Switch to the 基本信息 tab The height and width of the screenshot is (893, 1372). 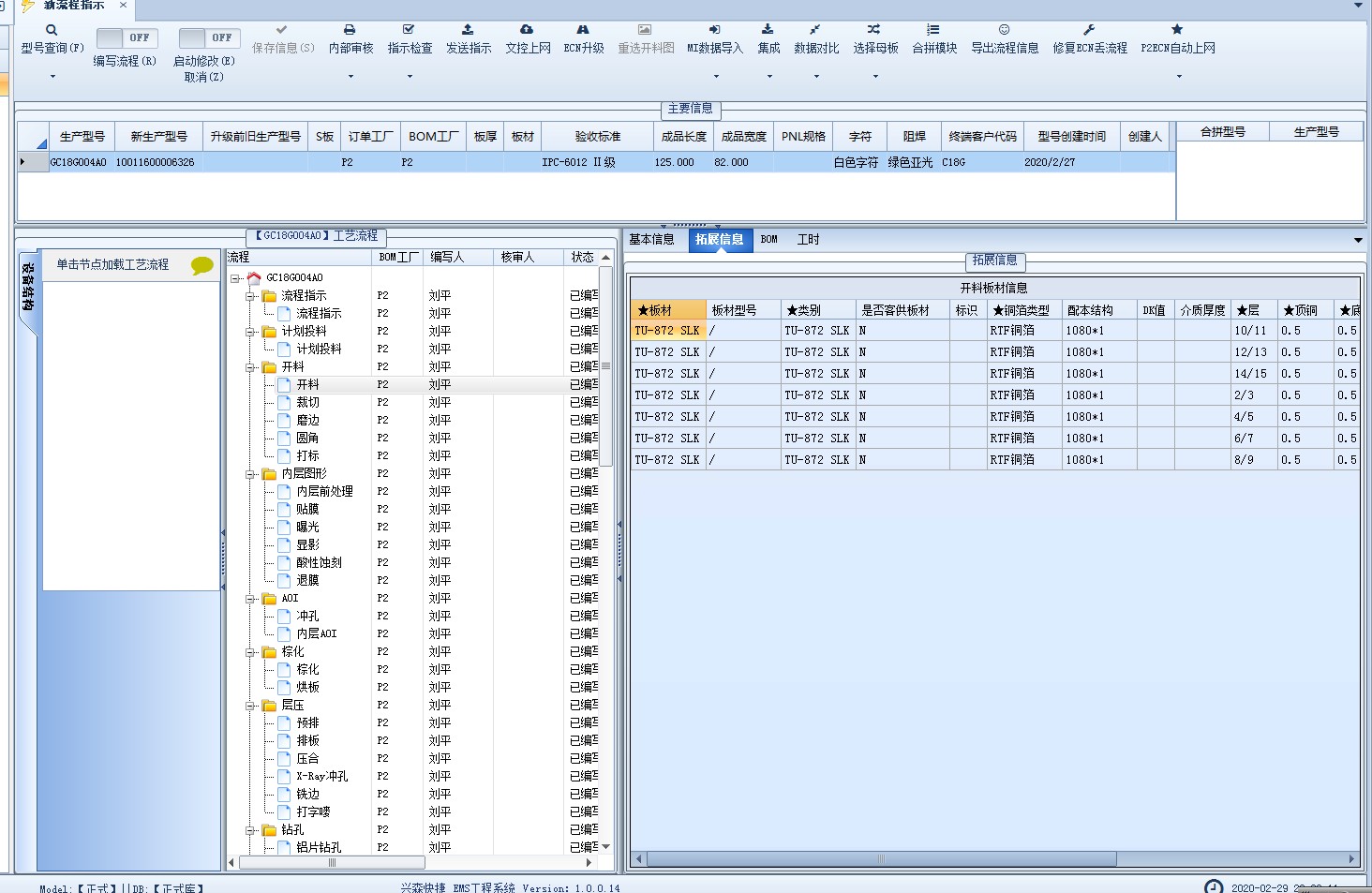point(651,240)
